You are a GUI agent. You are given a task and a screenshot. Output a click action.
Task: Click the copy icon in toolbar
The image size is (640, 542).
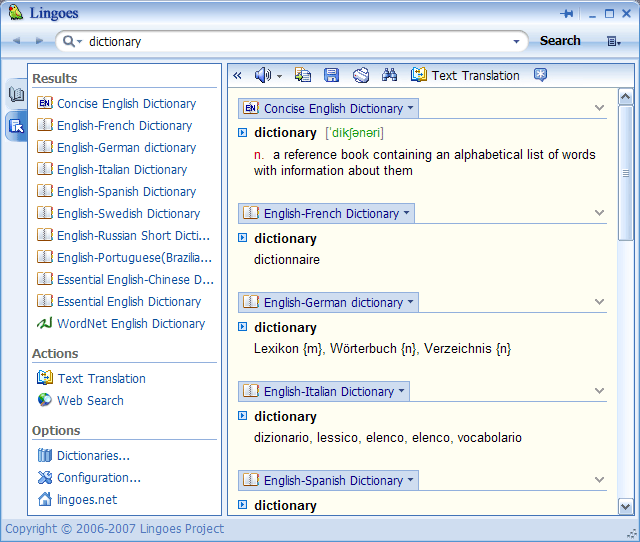(303, 75)
